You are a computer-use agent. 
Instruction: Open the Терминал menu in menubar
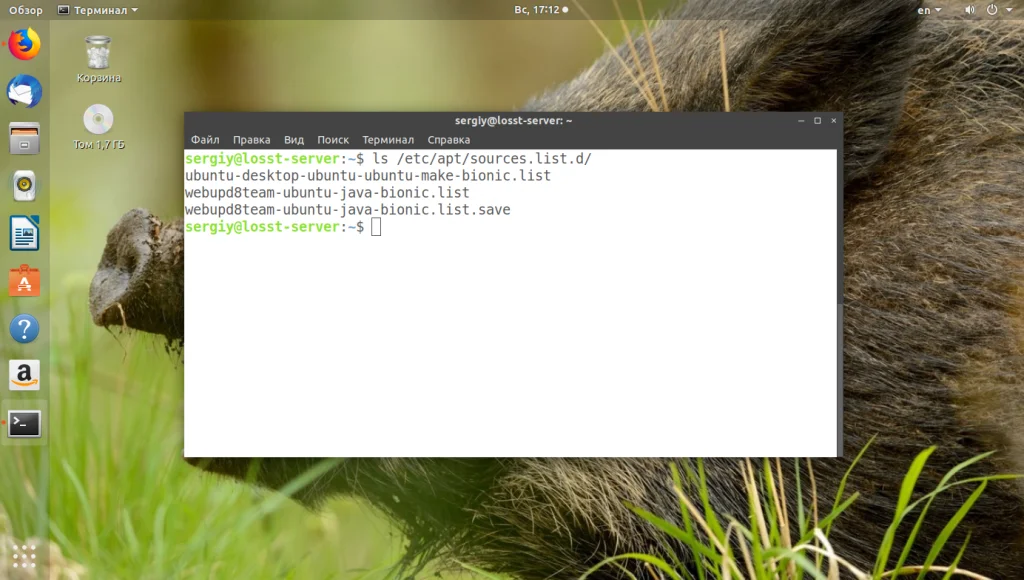[x=388, y=140]
